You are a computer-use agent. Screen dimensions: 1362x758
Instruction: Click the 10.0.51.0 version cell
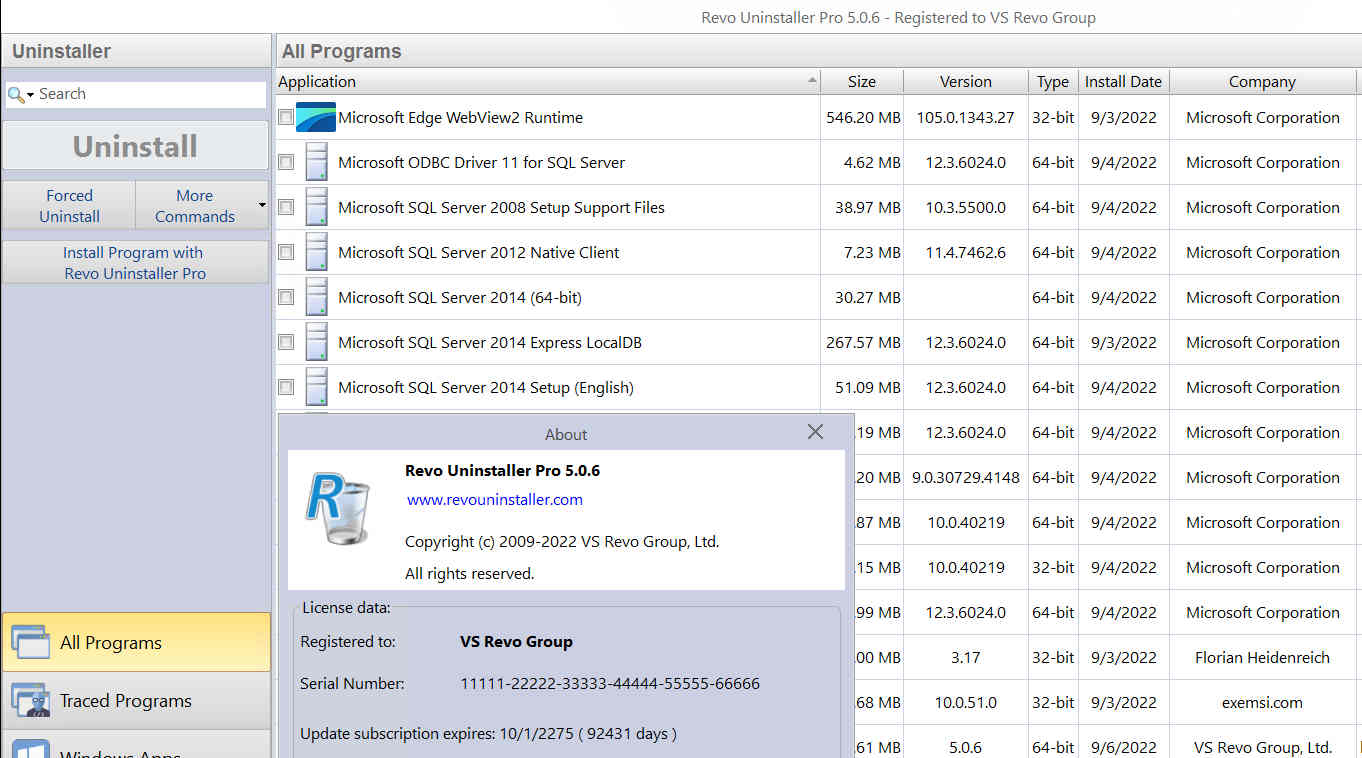pyautogui.click(x=965, y=702)
